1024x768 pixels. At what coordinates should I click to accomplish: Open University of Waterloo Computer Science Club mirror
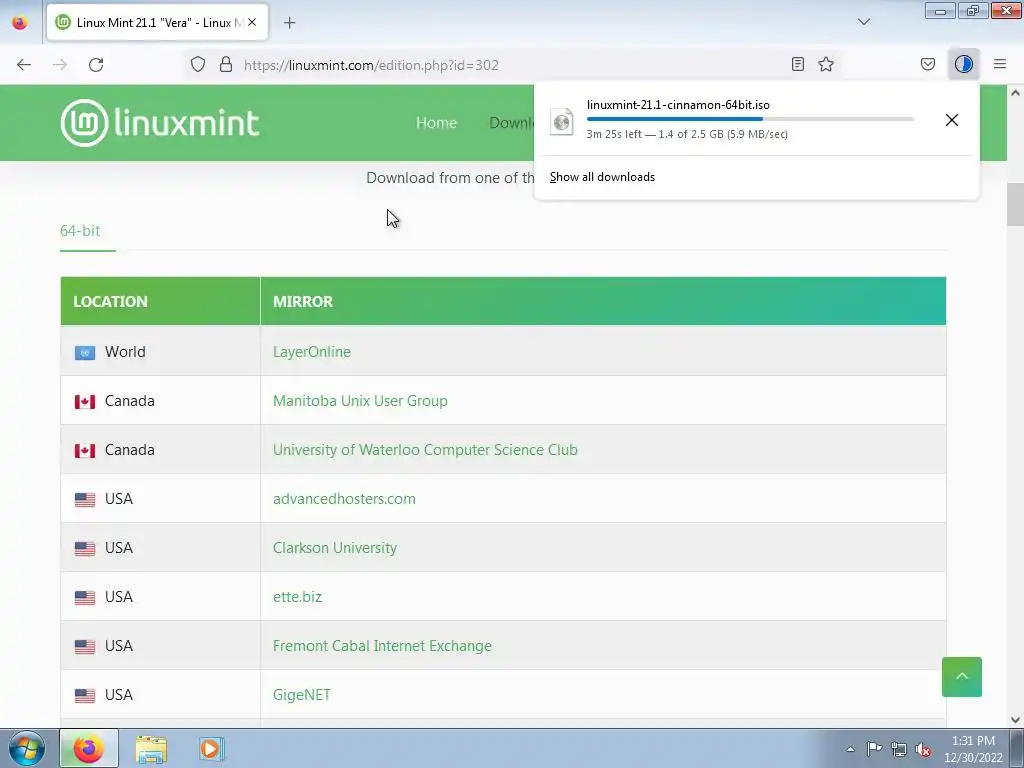coord(425,449)
